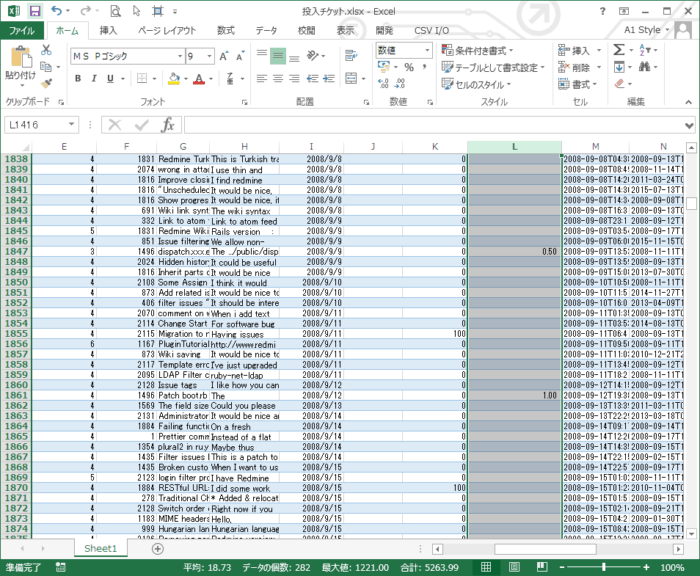Click the Wrap Text icon
The height and width of the screenshot is (576, 700).
click(351, 56)
